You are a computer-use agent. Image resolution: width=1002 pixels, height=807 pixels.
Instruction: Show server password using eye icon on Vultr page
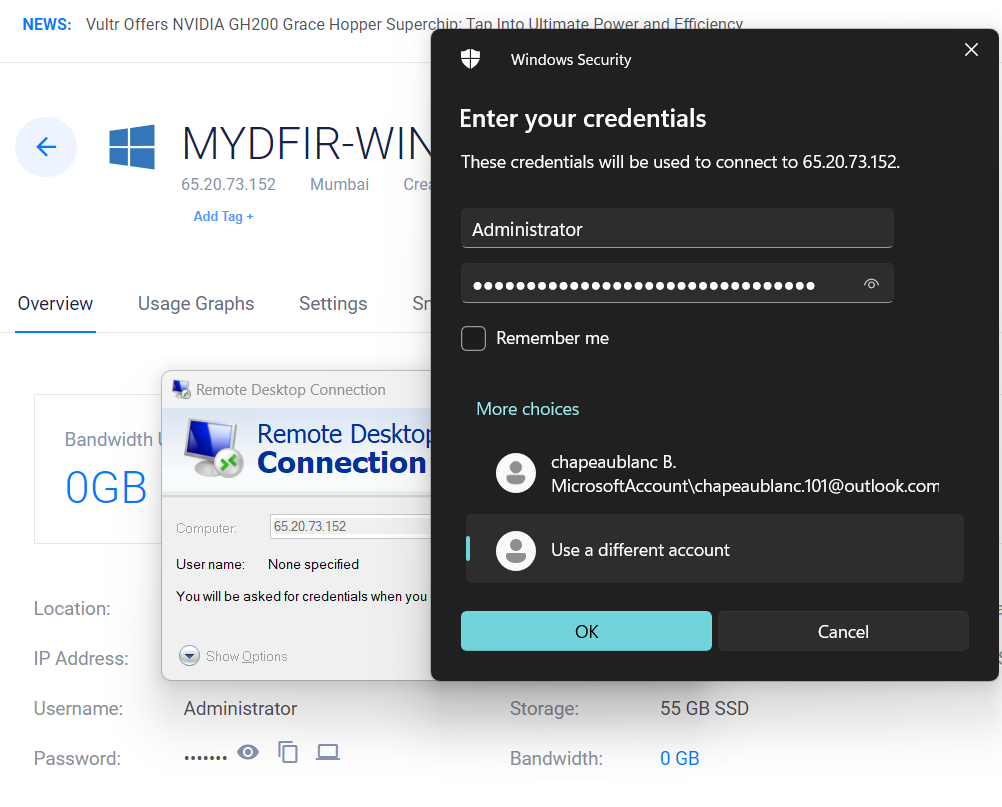248,752
